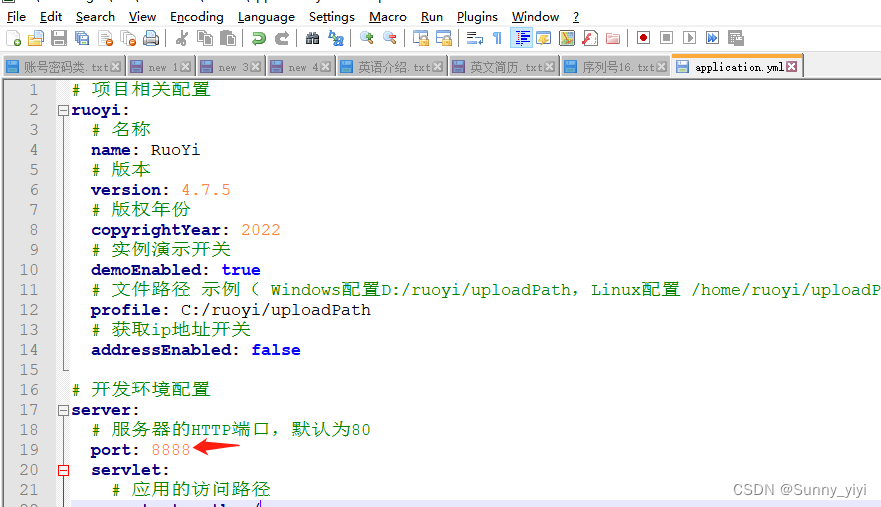881x507 pixels.
Task: Open the Encoding menu
Action: click(197, 17)
